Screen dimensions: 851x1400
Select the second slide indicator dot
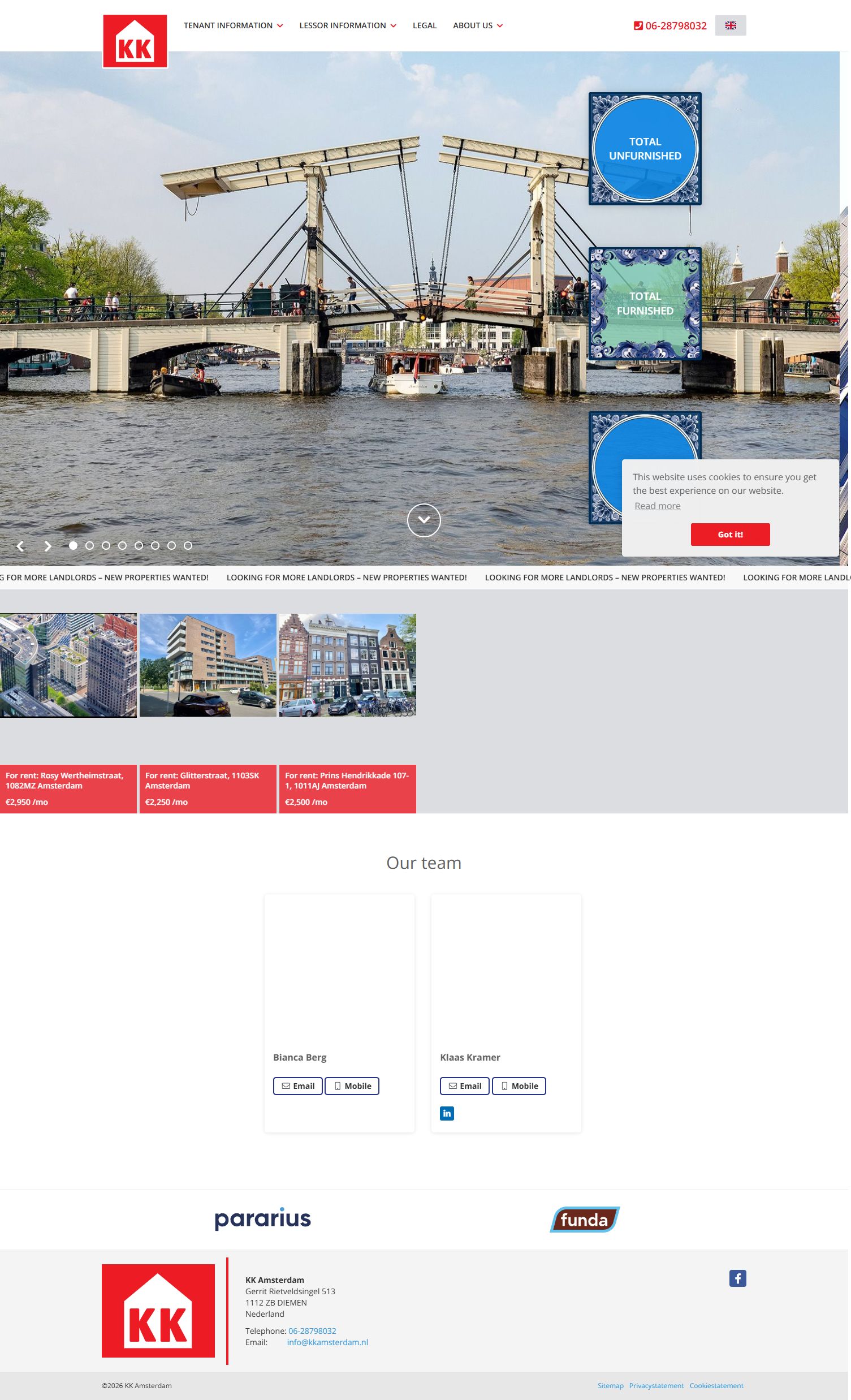pos(90,547)
